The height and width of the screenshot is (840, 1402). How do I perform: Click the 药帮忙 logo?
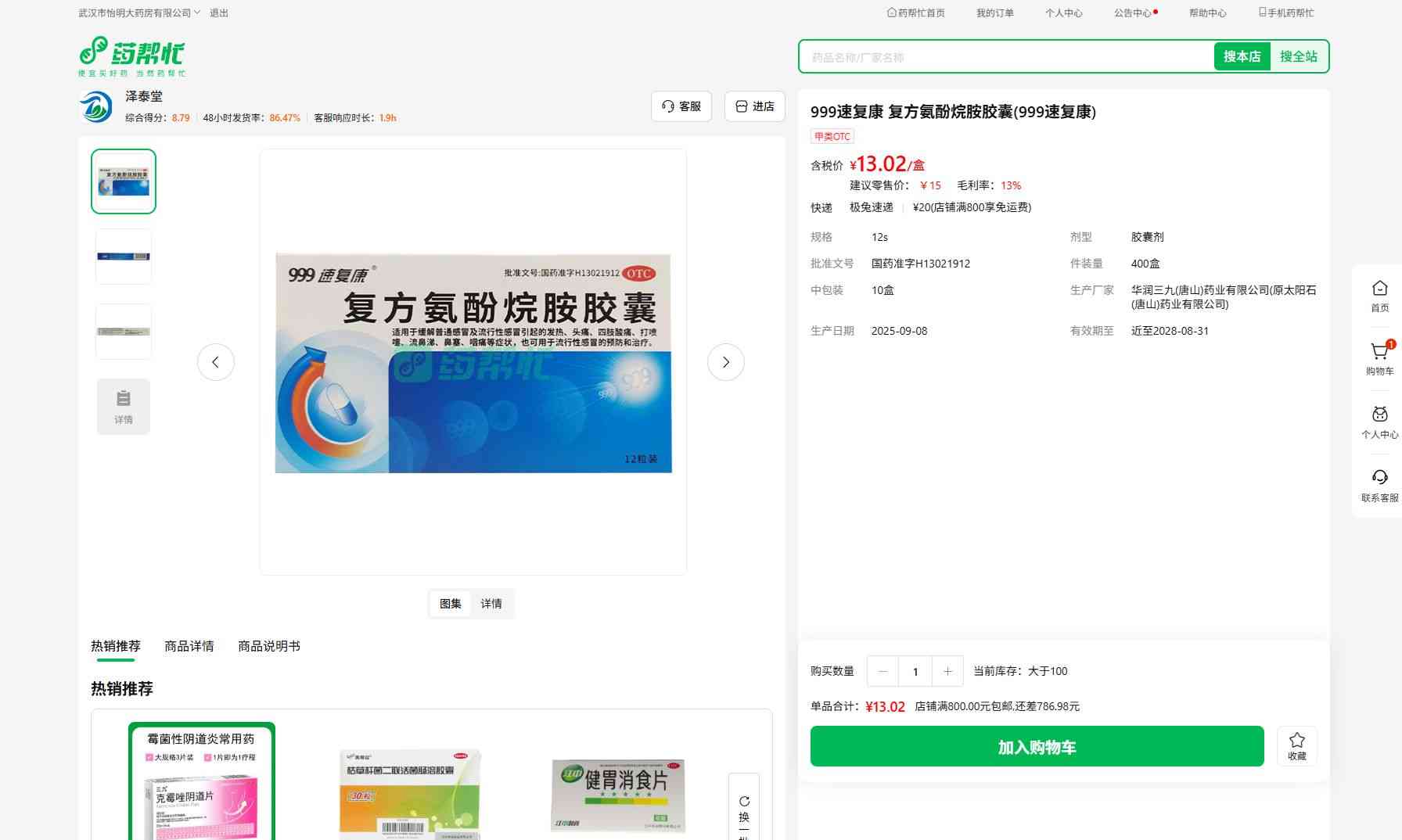132,56
